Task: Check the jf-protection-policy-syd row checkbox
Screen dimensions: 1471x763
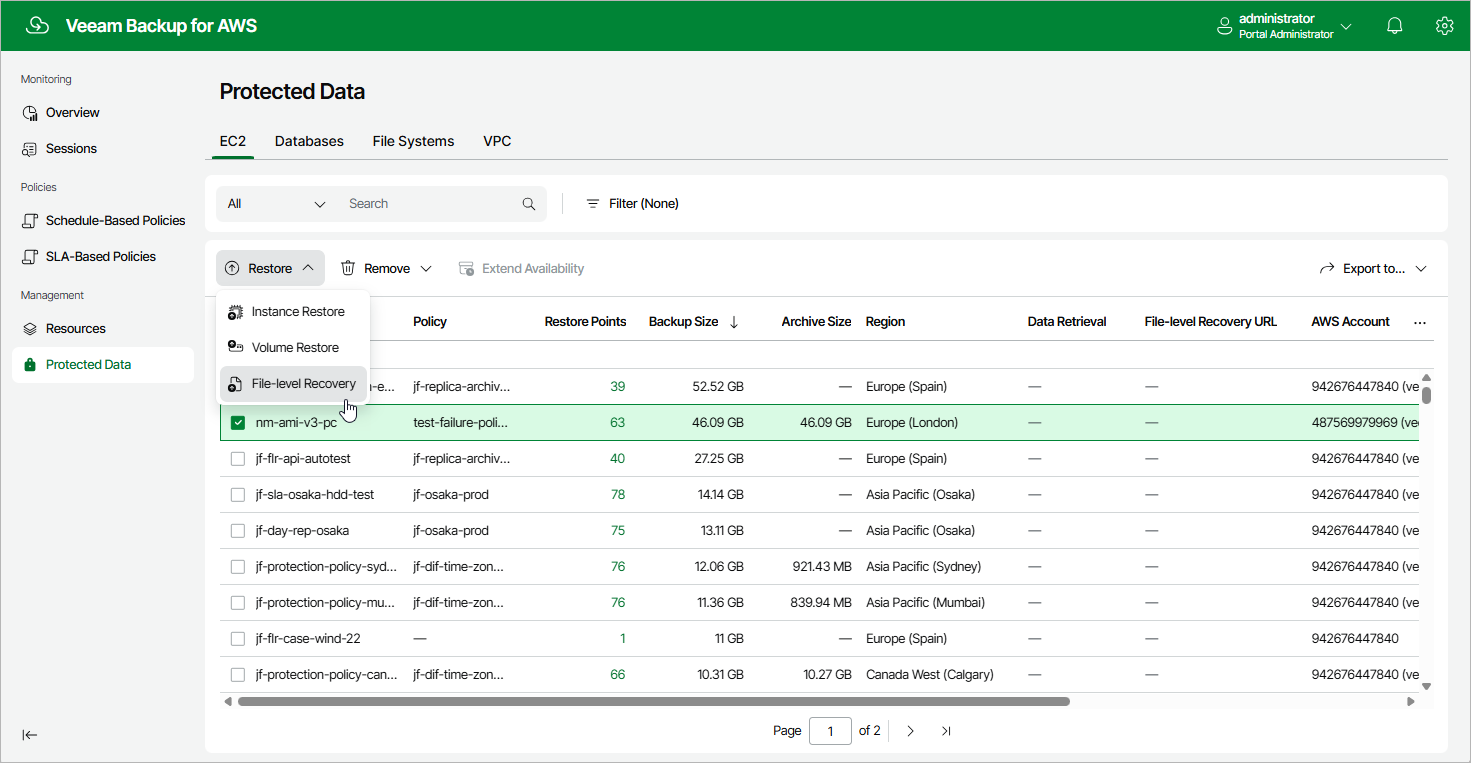Action: coord(238,567)
